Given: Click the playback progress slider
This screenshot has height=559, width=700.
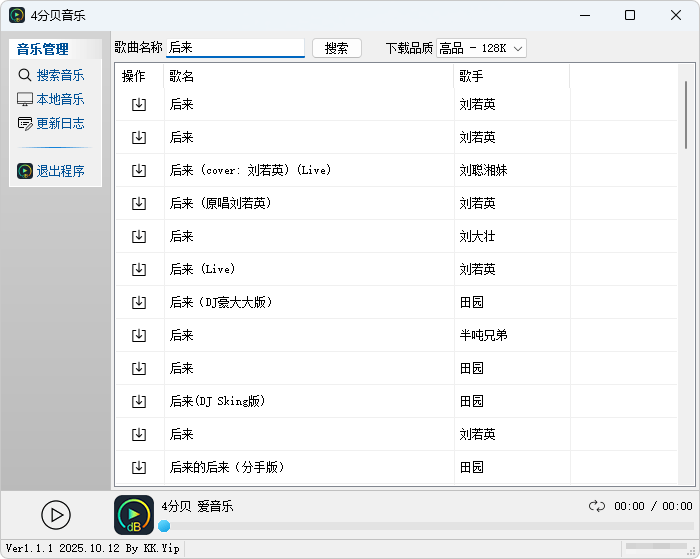Looking at the screenshot, I should [425, 526].
